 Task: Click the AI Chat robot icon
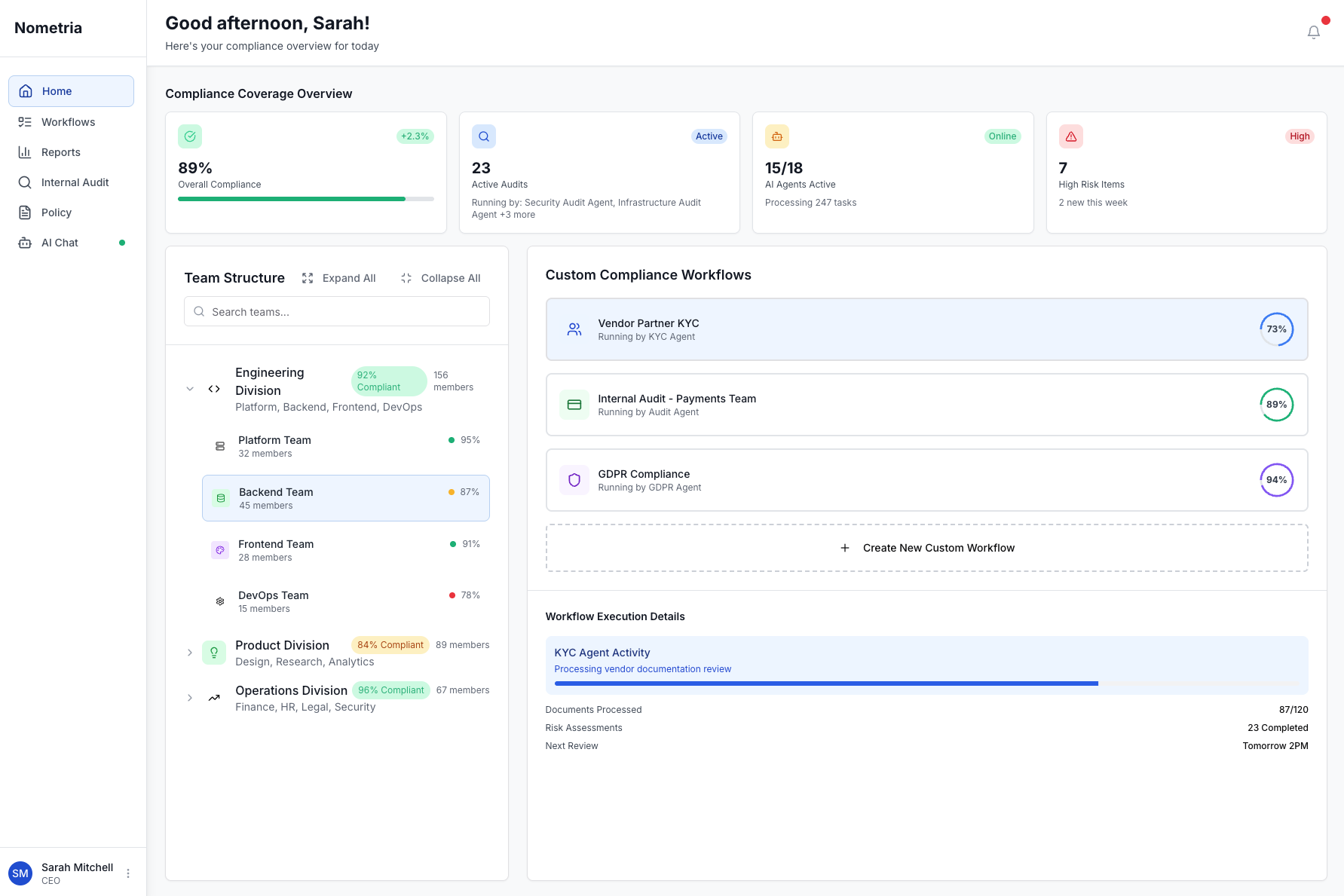pyautogui.click(x=25, y=243)
